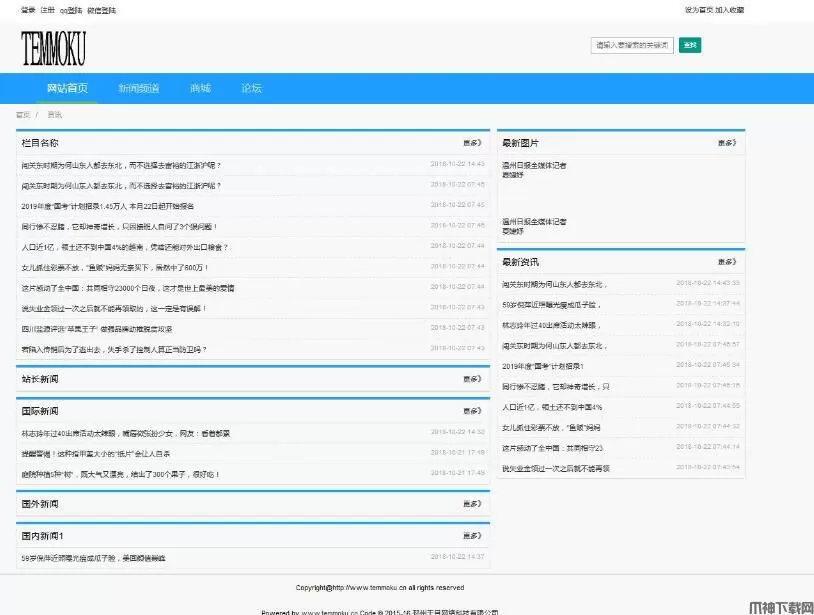Click the TEMMOKU site logo
Image resolution: width=814 pixels, height=615 pixels.
(x=54, y=47)
